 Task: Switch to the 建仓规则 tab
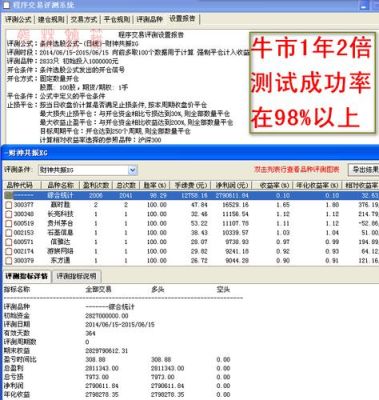(x=51, y=19)
